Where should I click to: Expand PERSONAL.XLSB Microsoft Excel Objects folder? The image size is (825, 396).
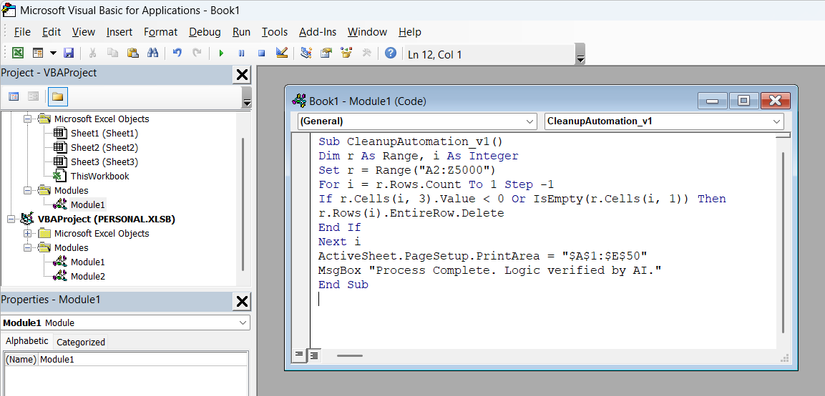click(x=27, y=233)
